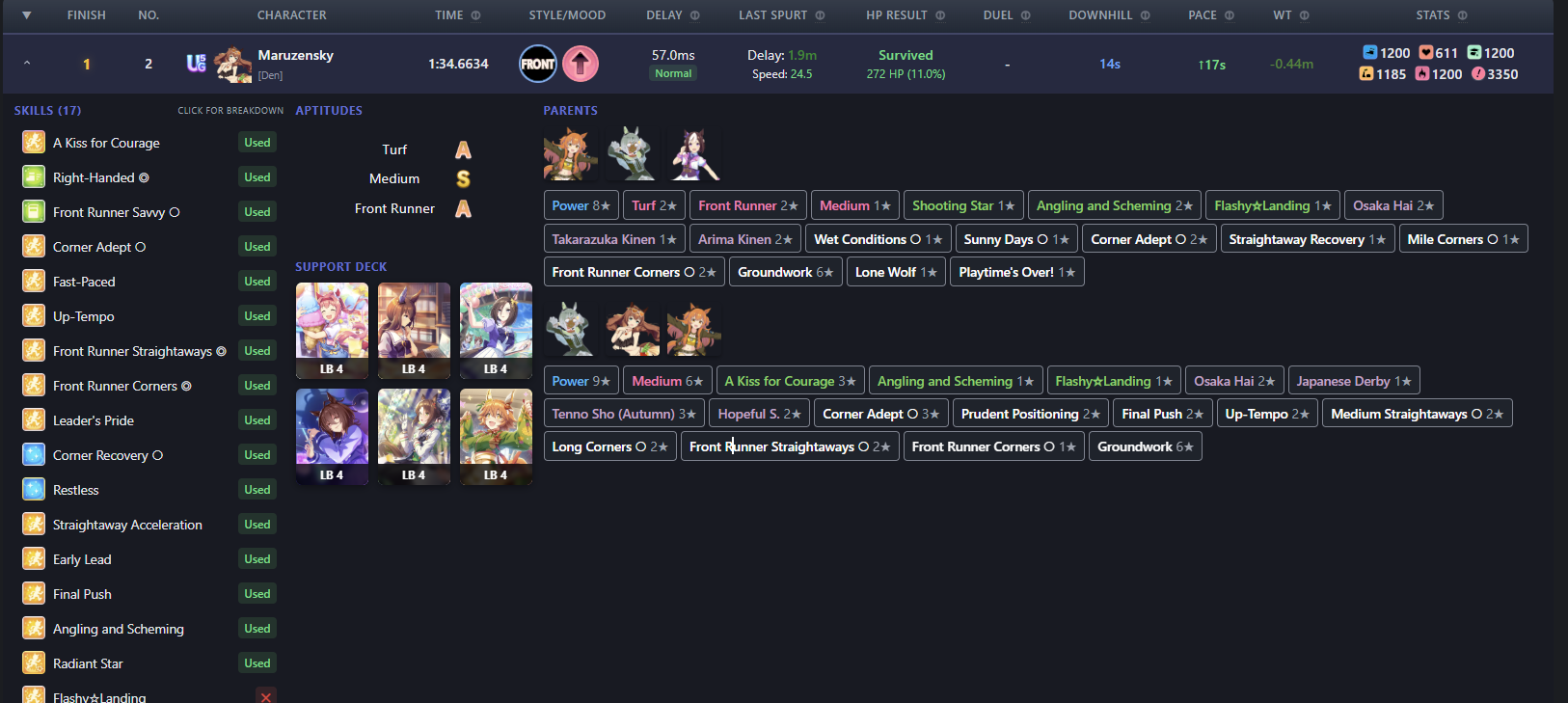Screen dimensions: 1568x703
Task: Click the DOWNHILL column header label
Action: [x=1100, y=15]
